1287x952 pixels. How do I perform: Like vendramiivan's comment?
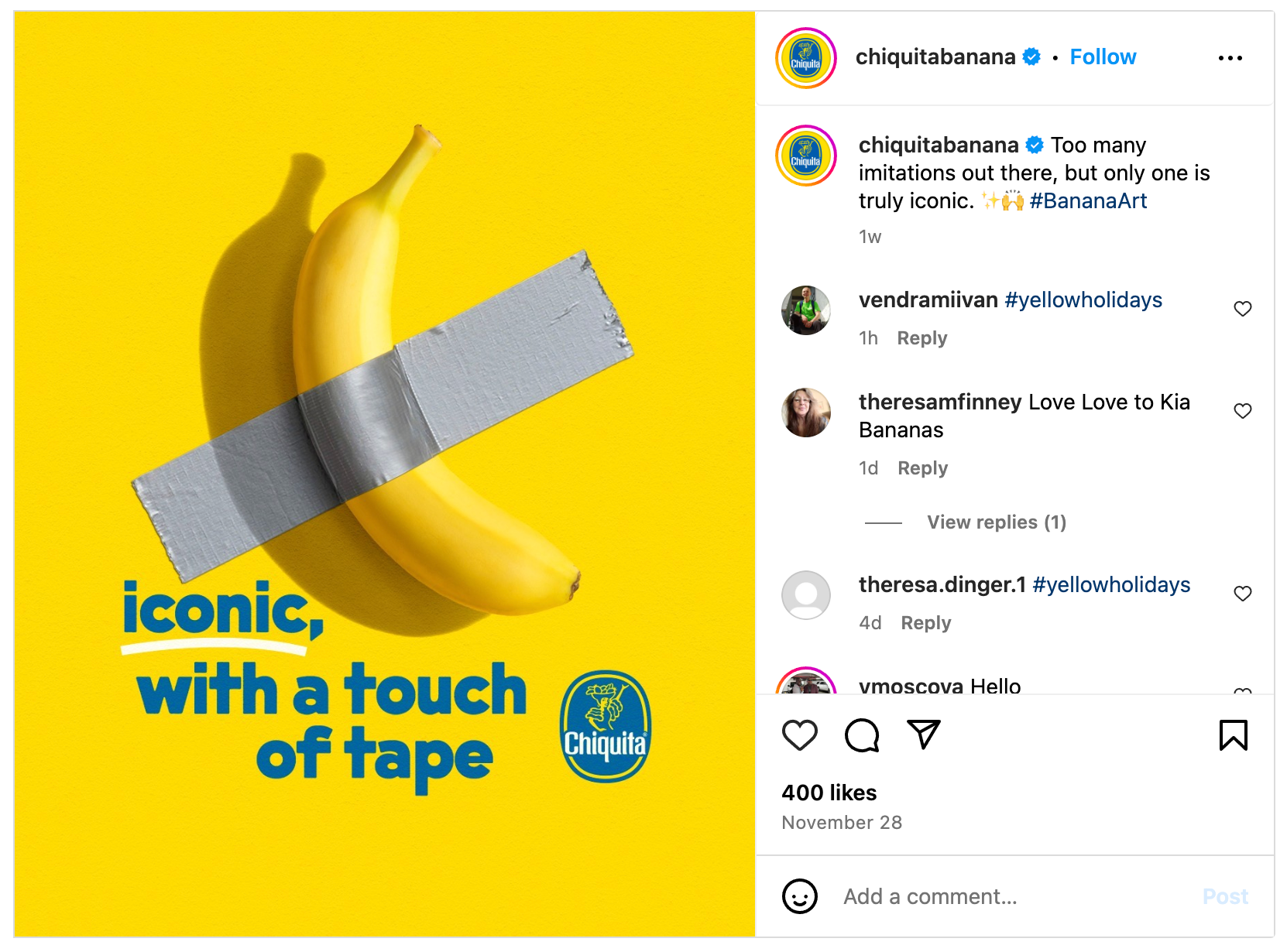click(1242, 309)
